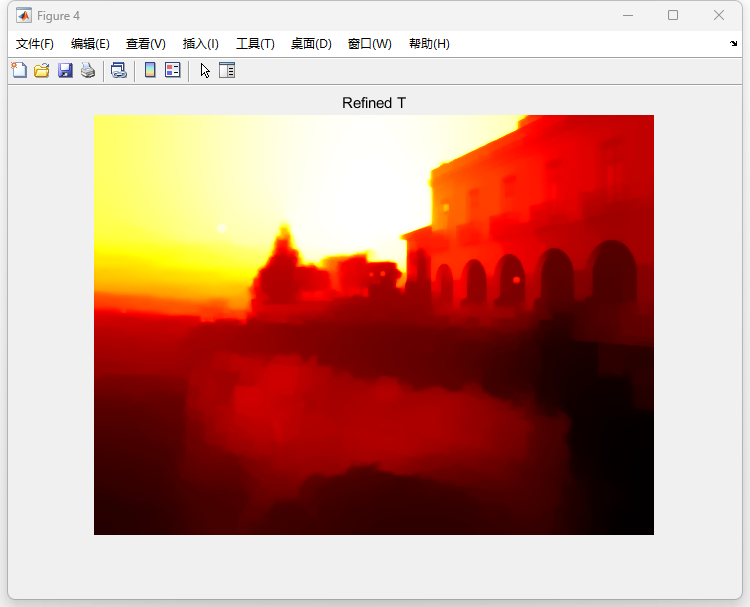The image size is (750, 607).
Task: Insert a legend using the toolbar icon
Action: [x=173, y=70]
